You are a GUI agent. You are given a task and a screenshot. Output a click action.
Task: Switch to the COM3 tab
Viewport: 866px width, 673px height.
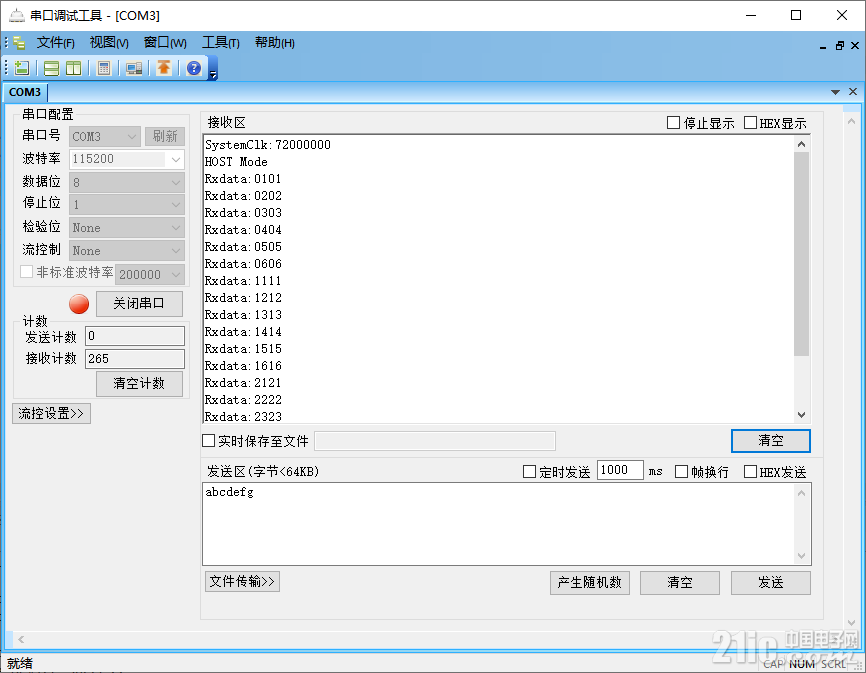pos(25,92)
